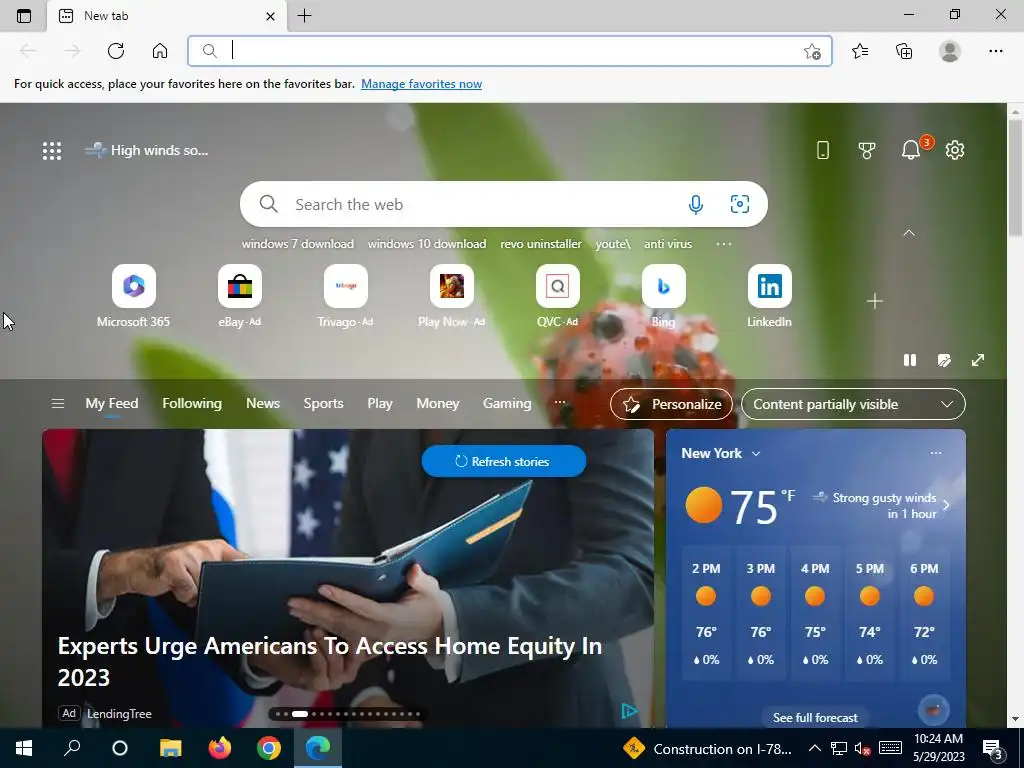Launch Firefox from the taskbar

(x=219, y=748)
